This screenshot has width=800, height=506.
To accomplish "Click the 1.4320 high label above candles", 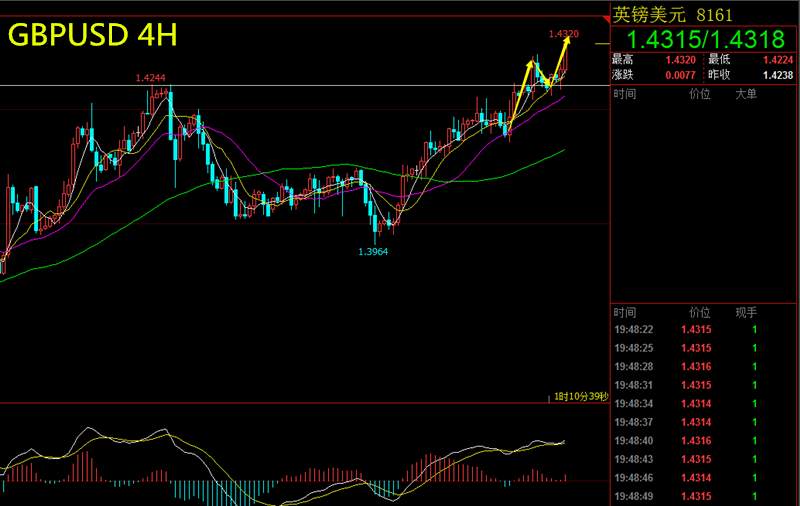I will pos(564,34).
